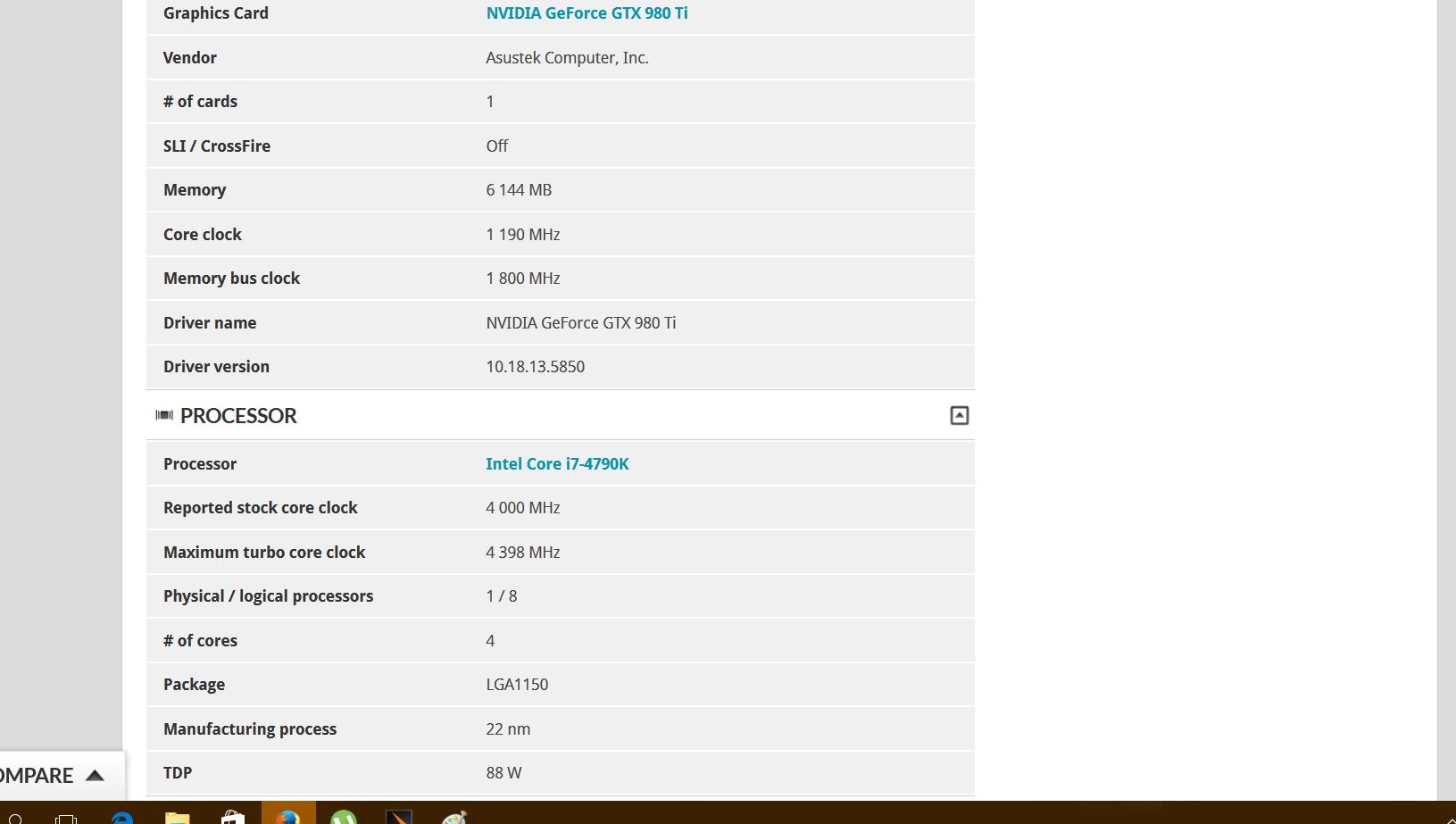Open Microsoft Edge from the taskbar

coord(122,817)
